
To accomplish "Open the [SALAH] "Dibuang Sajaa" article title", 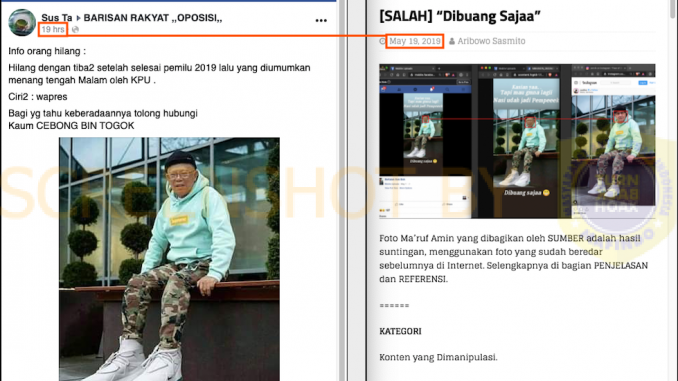I will (460, 16).
